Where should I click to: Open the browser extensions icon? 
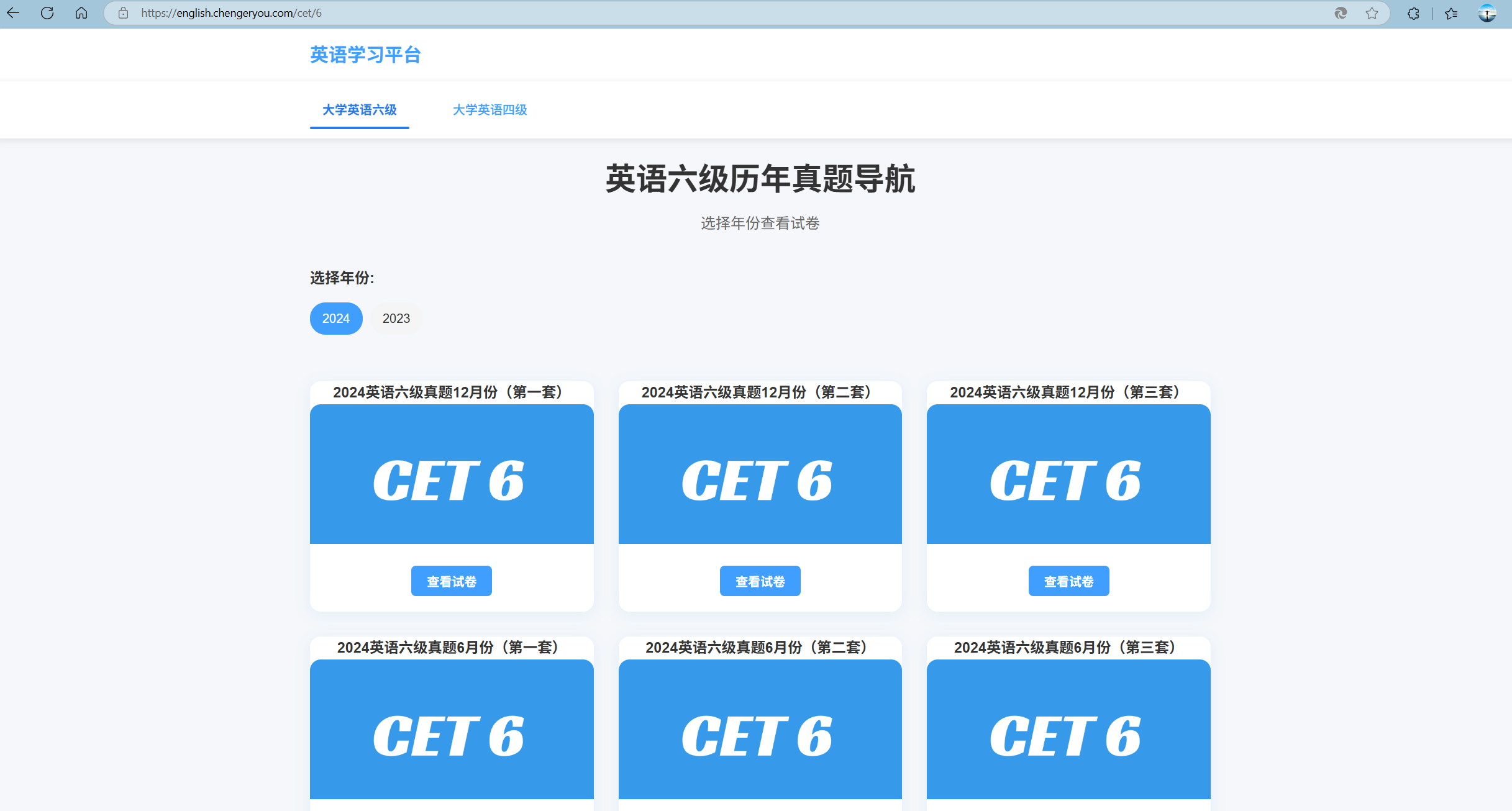coord(1413,12)
